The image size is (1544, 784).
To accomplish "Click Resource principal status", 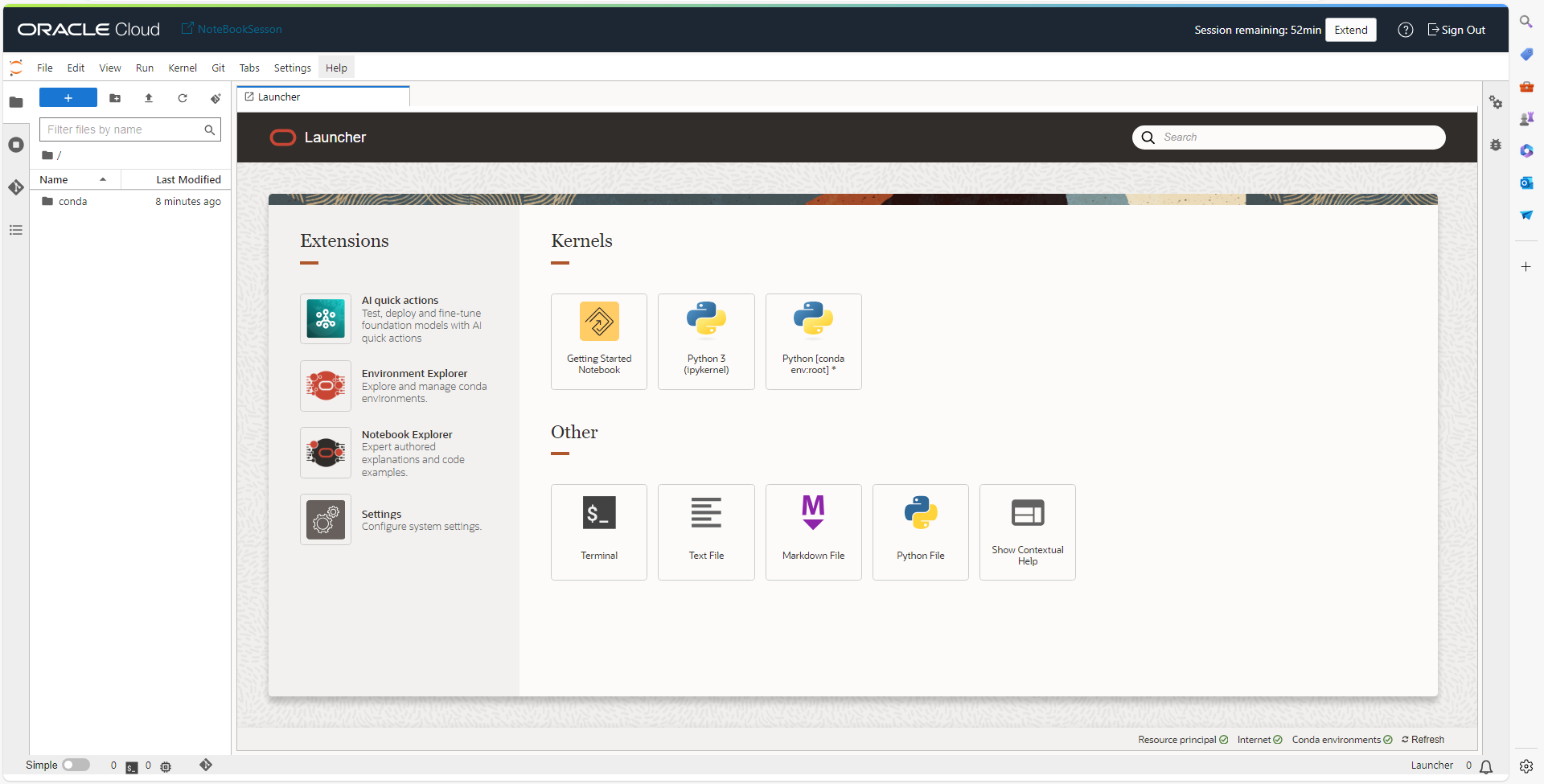I will coord(1183,740).
